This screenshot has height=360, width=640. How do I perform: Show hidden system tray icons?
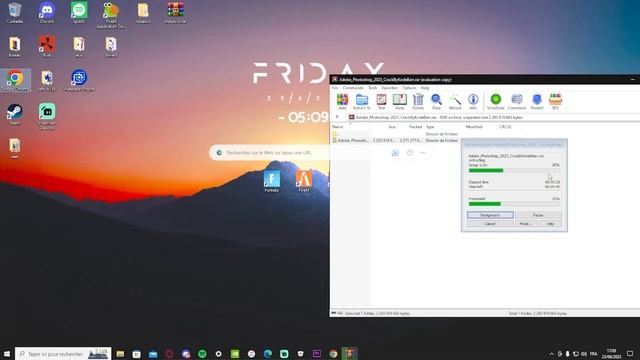coord(551,354)
